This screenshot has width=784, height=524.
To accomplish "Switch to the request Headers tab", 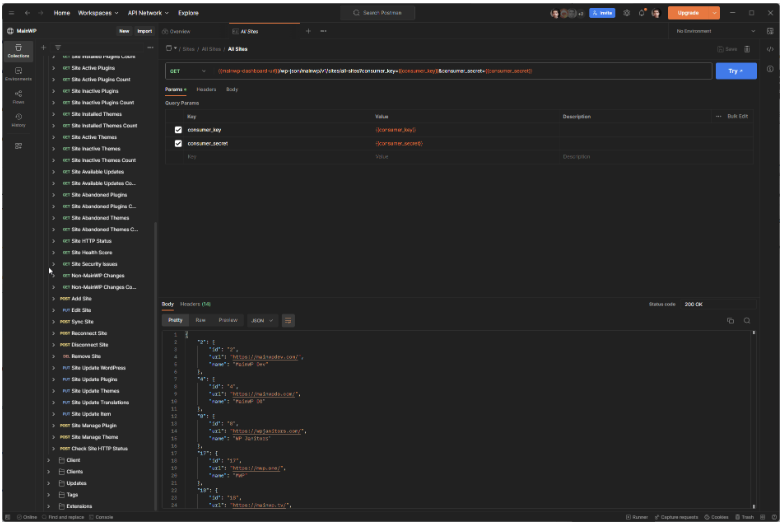I will click(x=206, y=90).
